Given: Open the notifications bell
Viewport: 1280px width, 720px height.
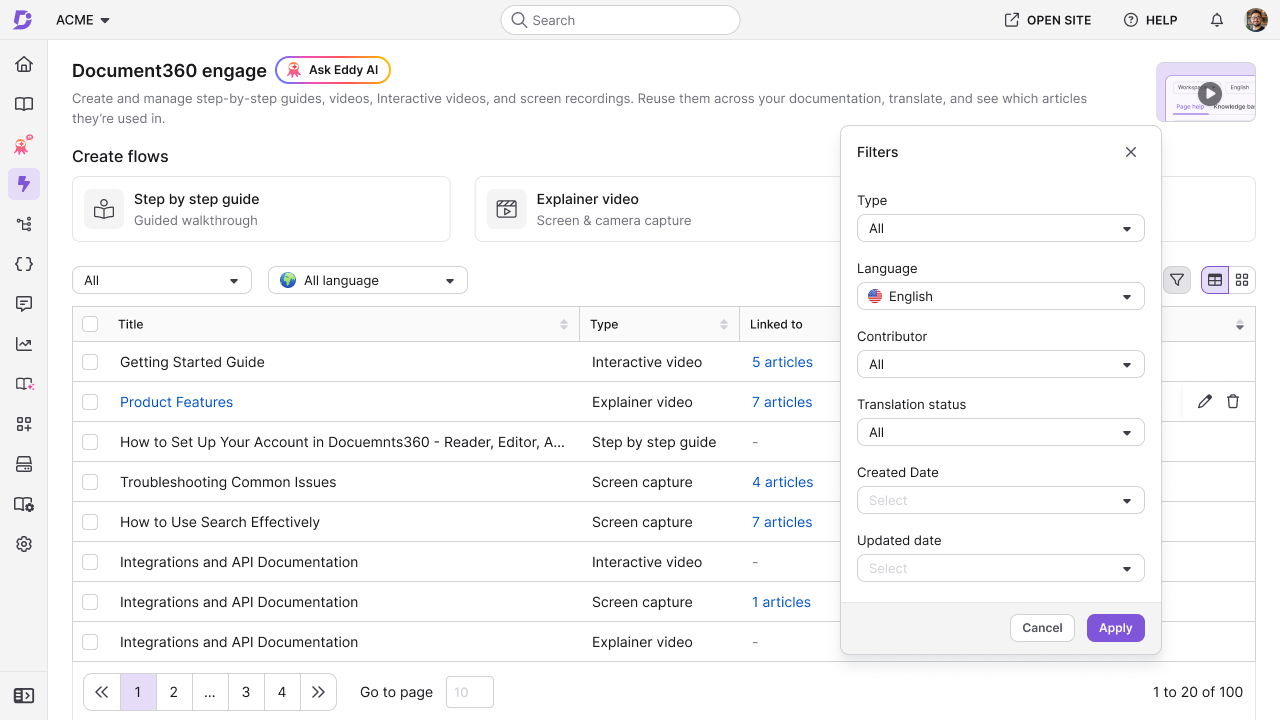Looking at the screenshot, I should [x=1217, y=20].
